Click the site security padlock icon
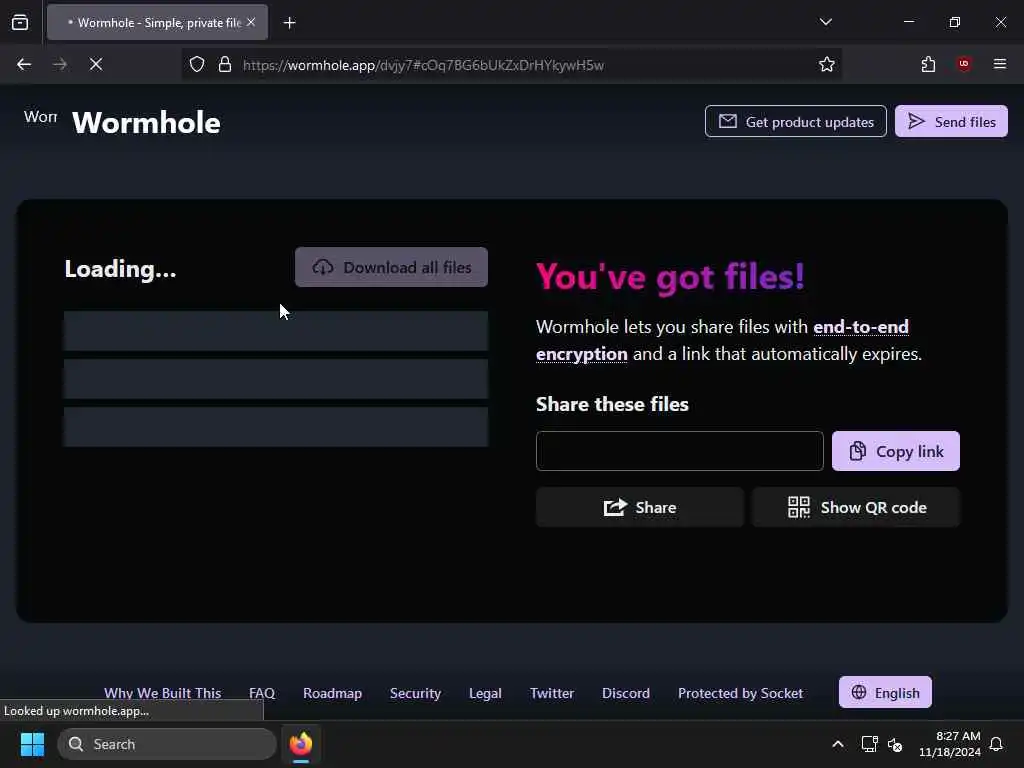Viewport: 1024px width, 768px height. [x=225, y=64]
